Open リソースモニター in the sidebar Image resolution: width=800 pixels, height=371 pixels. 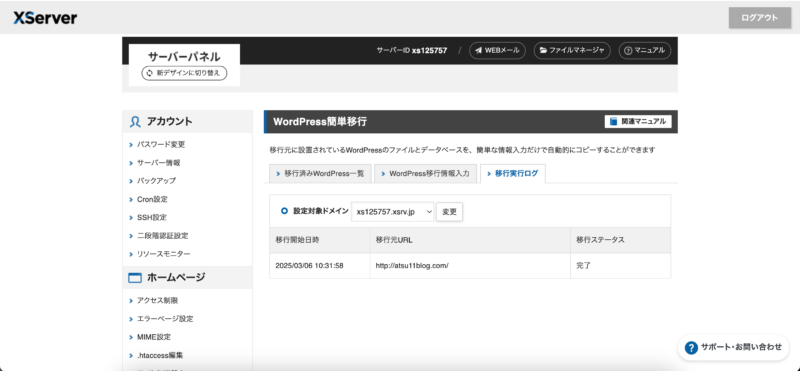[x=163, y=254]
